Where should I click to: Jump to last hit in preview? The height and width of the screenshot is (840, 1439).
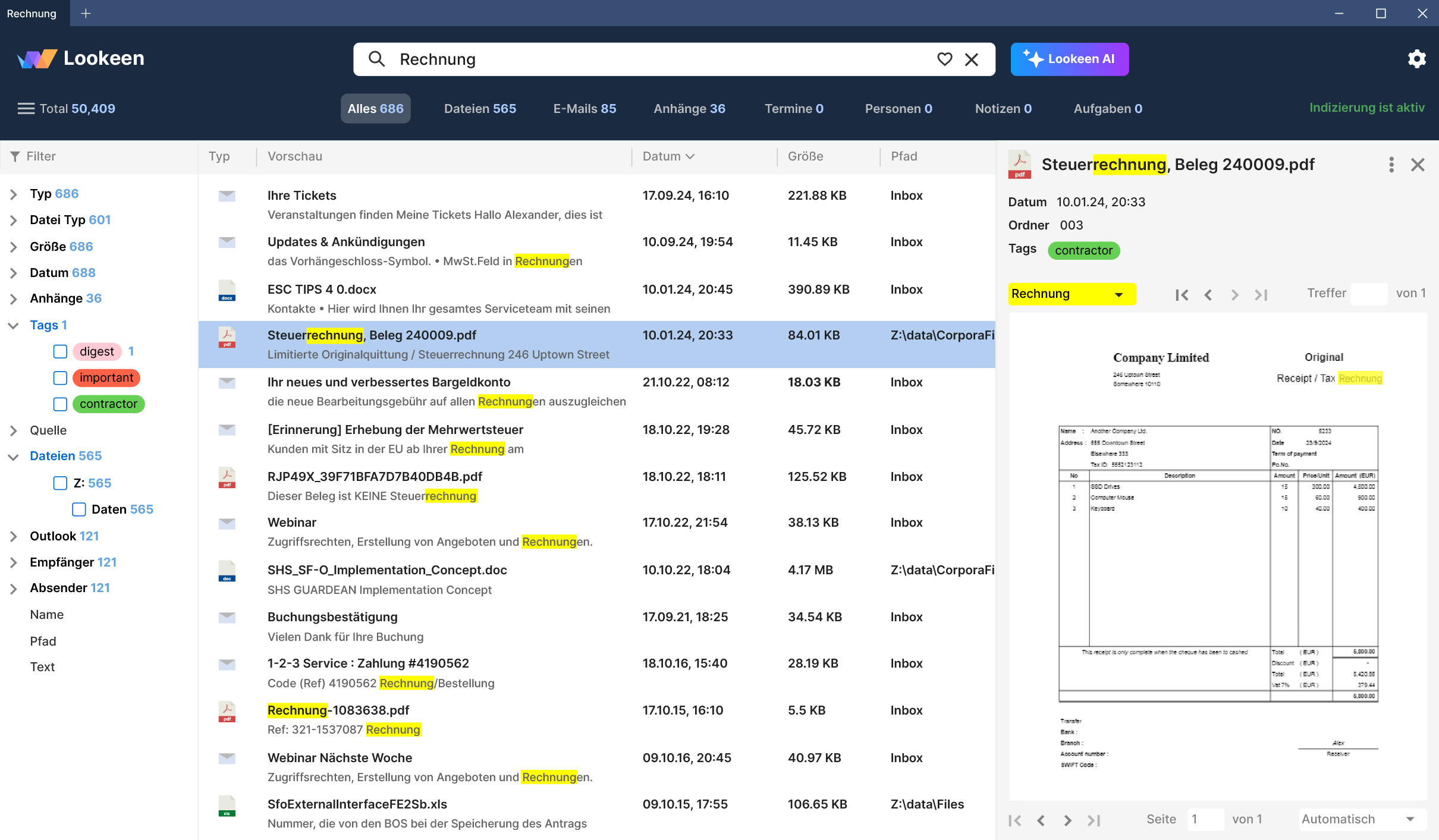coord(1261,294)
